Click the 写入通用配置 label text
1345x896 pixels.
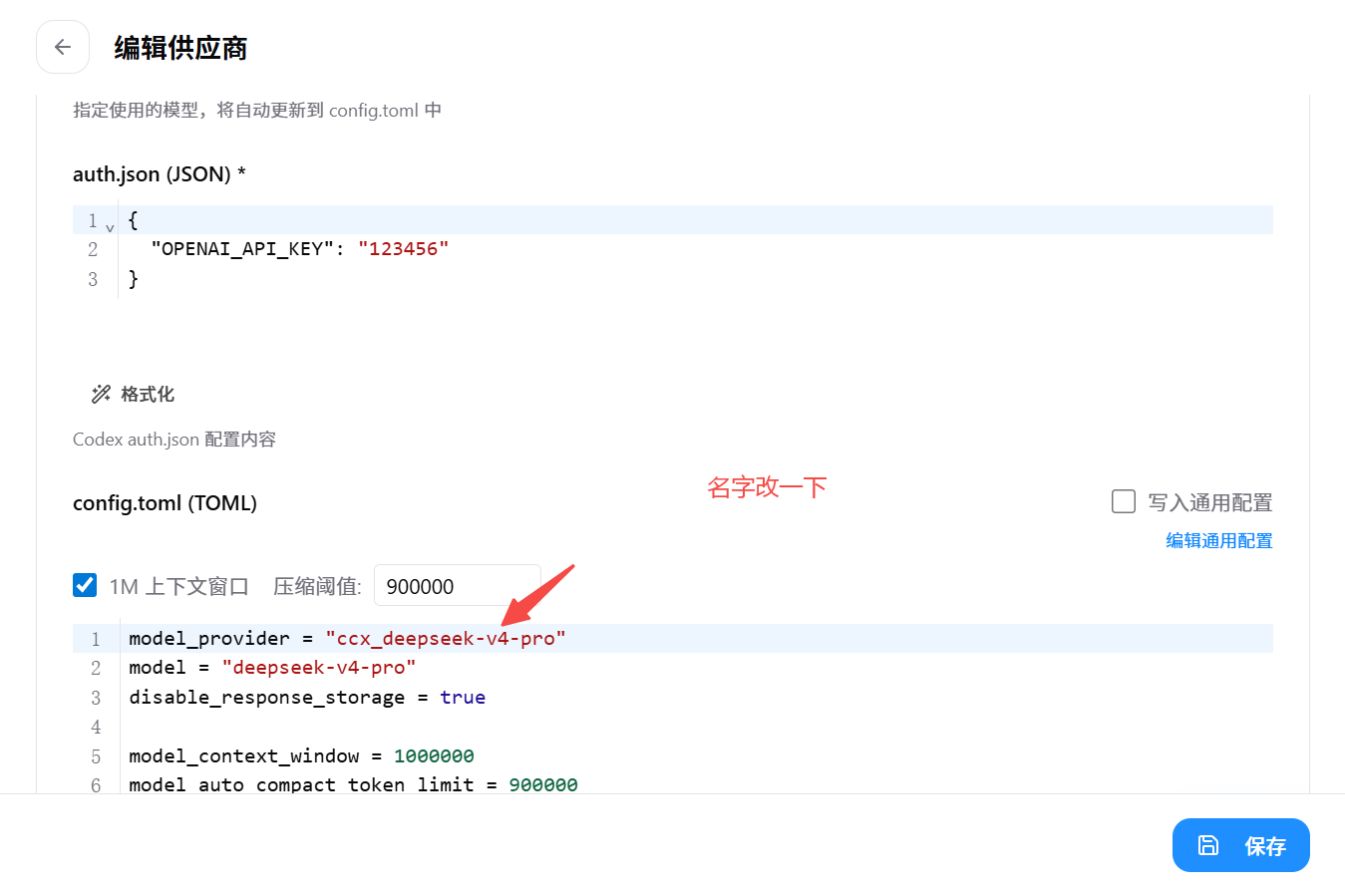(1210, 502)
